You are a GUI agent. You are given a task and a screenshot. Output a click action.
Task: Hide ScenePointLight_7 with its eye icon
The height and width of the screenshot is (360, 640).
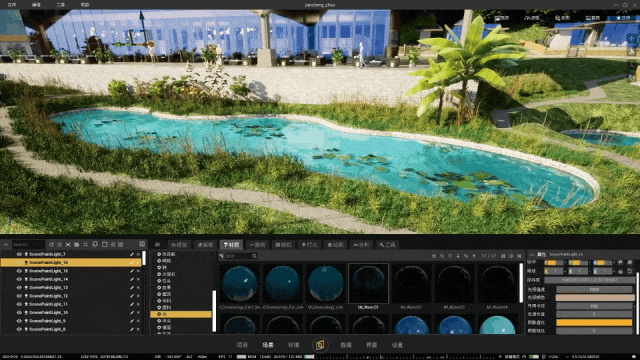[x=19, y=254]
